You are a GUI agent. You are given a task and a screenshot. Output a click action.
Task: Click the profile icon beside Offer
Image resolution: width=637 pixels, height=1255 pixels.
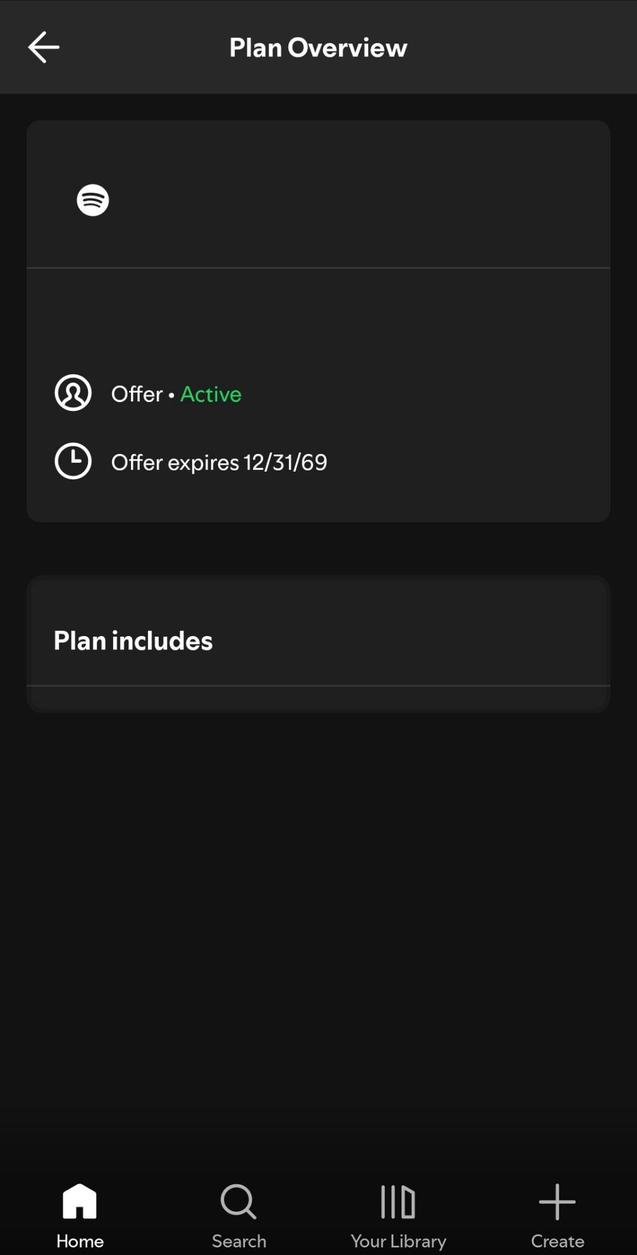coord(73,393)
